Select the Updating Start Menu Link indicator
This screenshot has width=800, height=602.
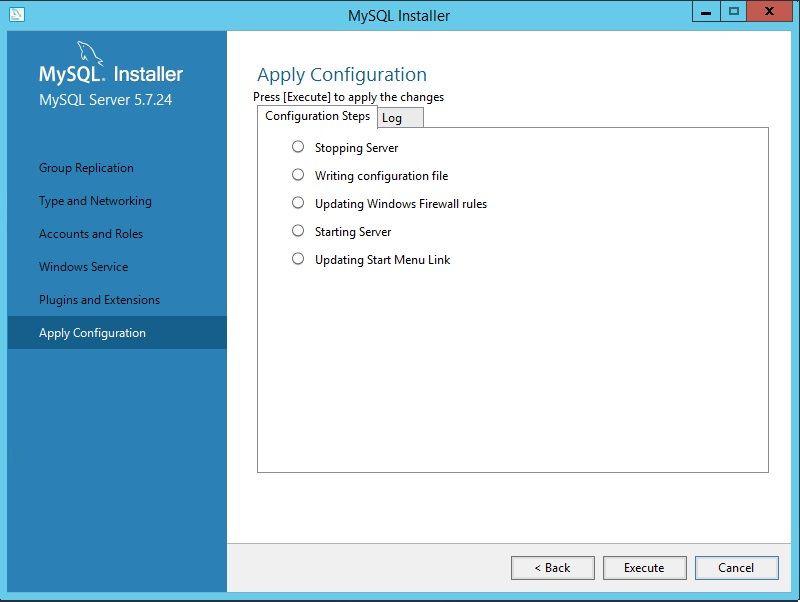tap(298, 259)
